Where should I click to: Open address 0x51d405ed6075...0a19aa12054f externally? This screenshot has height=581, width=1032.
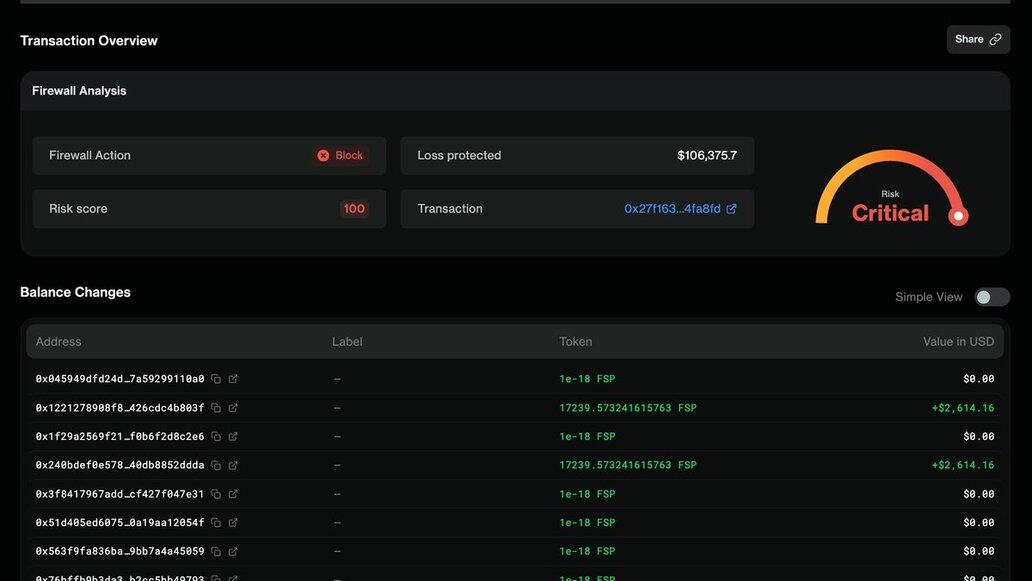(x=233, y=523)
